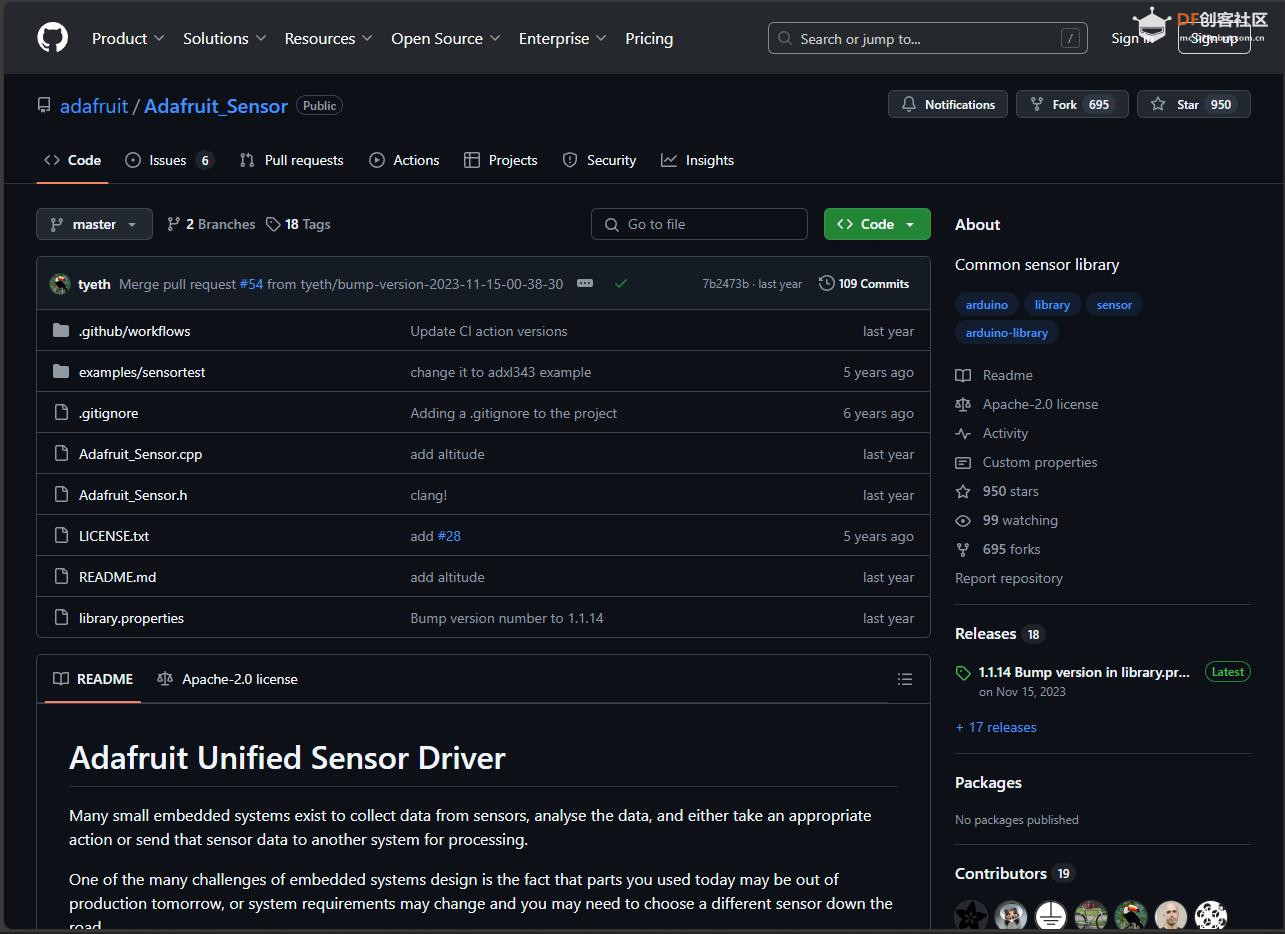Screen dimensions: 1285x934
Task: Open commit message ellipsis next to tyeth commit
Action: [585, 284]
